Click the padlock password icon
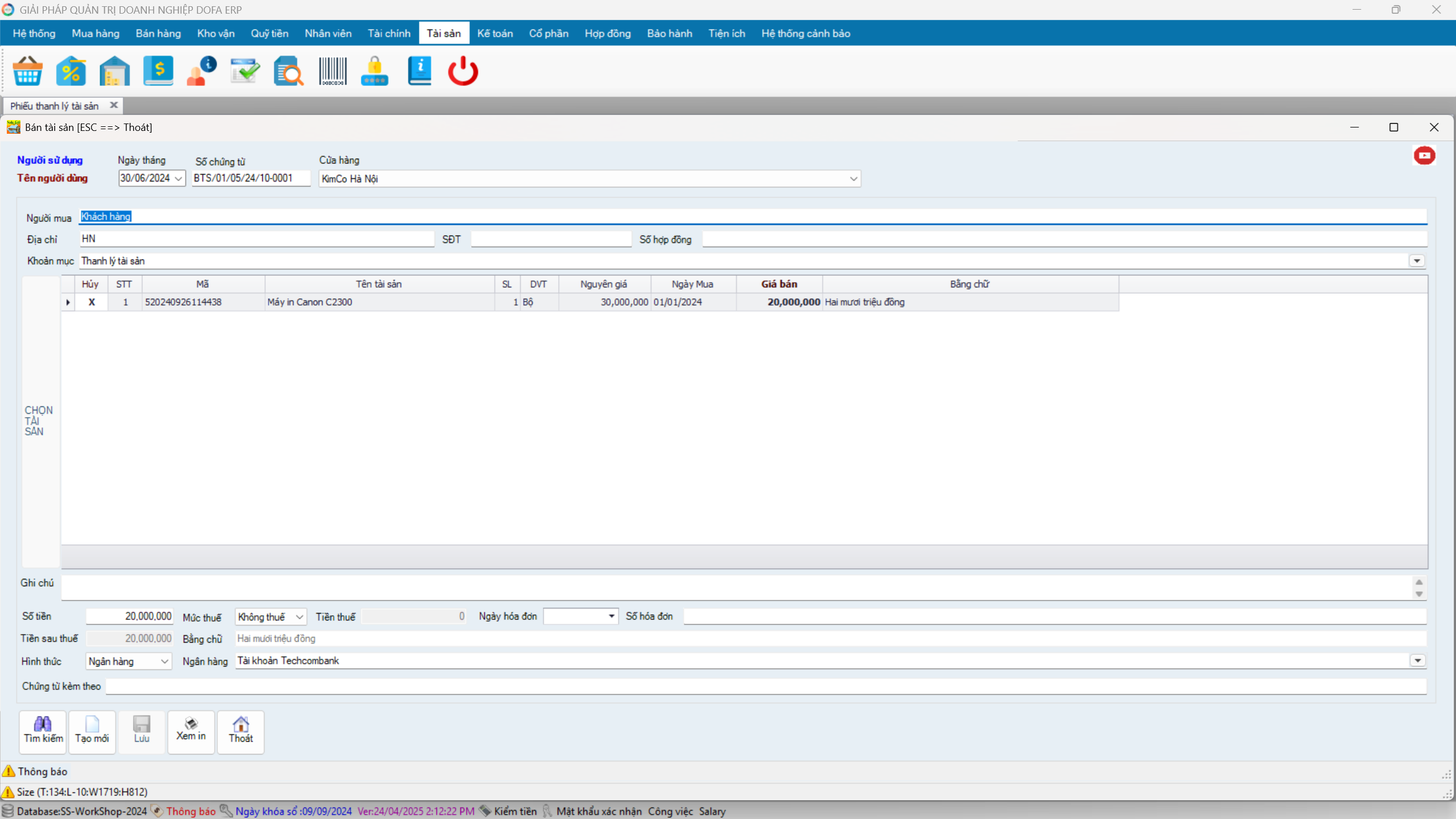Viewport: 1456px width, 819px height. pos(375,71)
